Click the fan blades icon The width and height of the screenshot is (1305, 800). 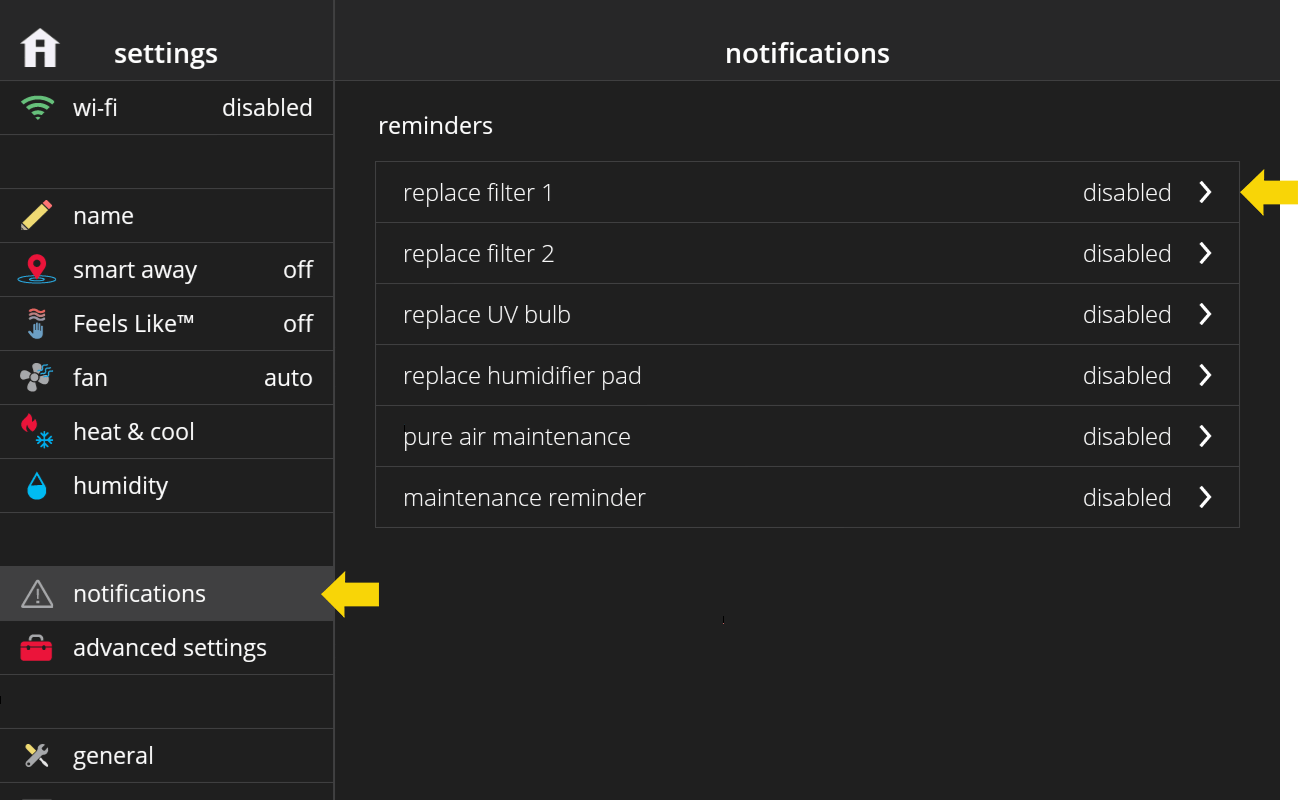(x=37, y=377)
